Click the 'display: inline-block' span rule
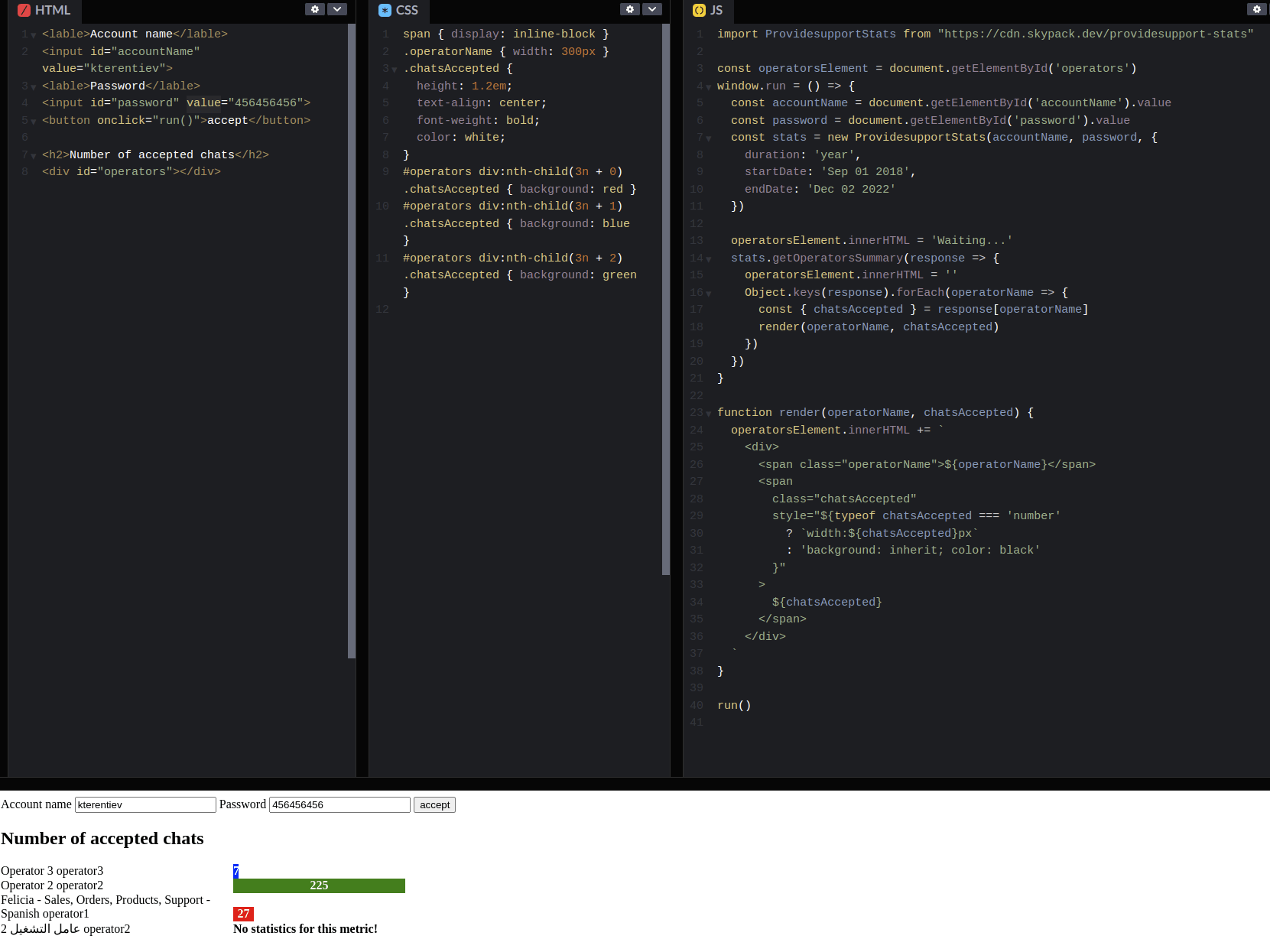This screenshot has width=1270, height=952. tap(505, 34)
